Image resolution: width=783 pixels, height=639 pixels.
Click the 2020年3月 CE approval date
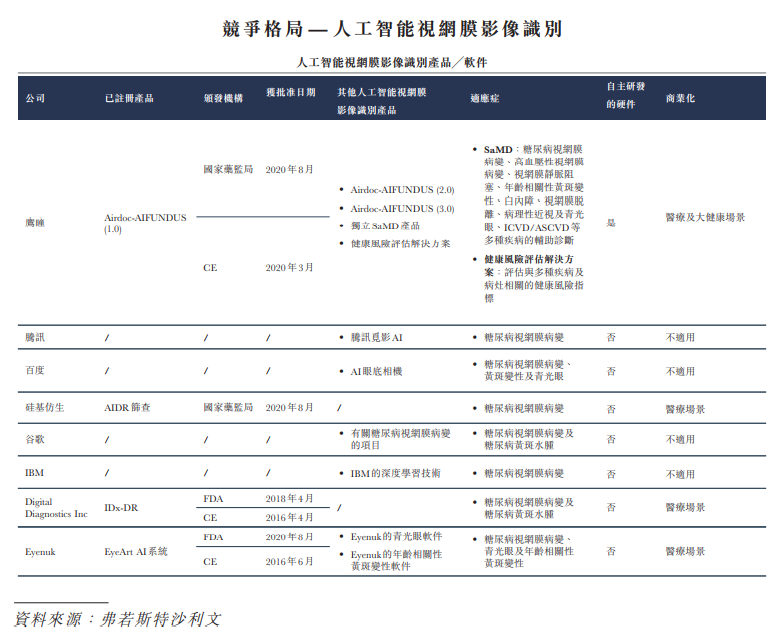[289, 268]
